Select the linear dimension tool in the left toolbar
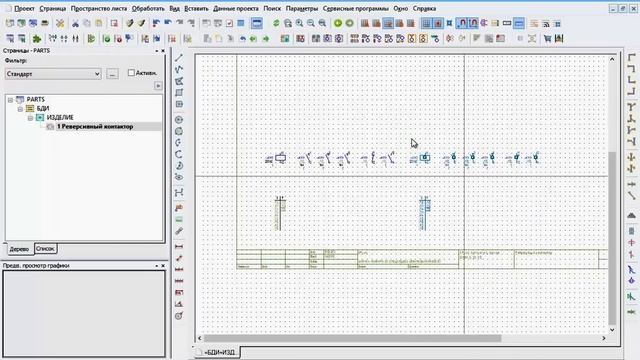640x360 pixels. [179, 247]
